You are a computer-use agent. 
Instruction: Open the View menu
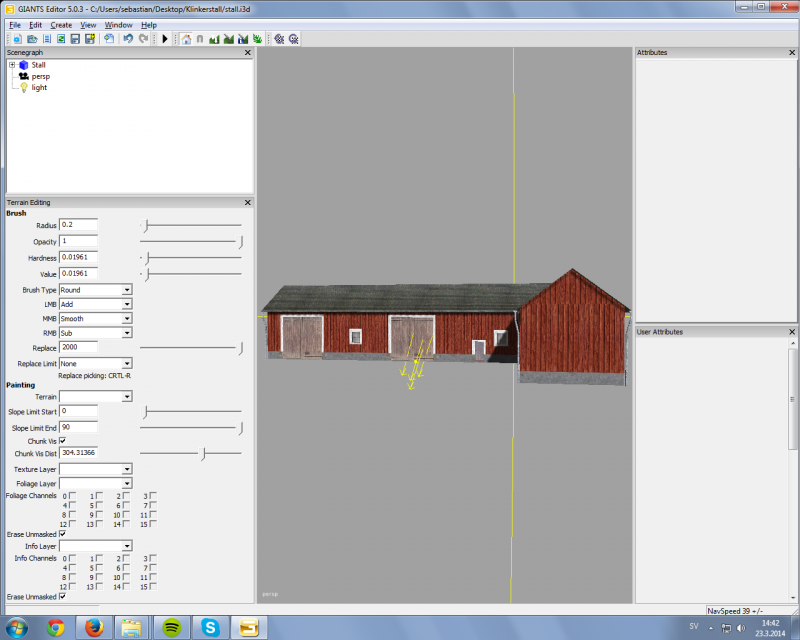pos(88,25)
